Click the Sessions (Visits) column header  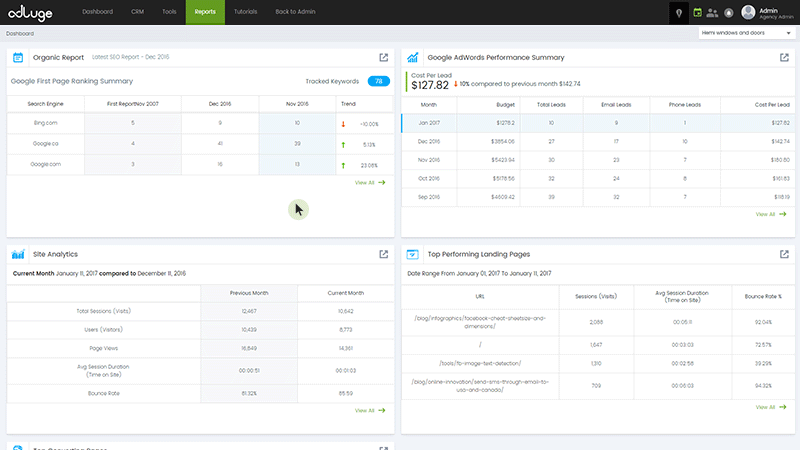(596, 296)
